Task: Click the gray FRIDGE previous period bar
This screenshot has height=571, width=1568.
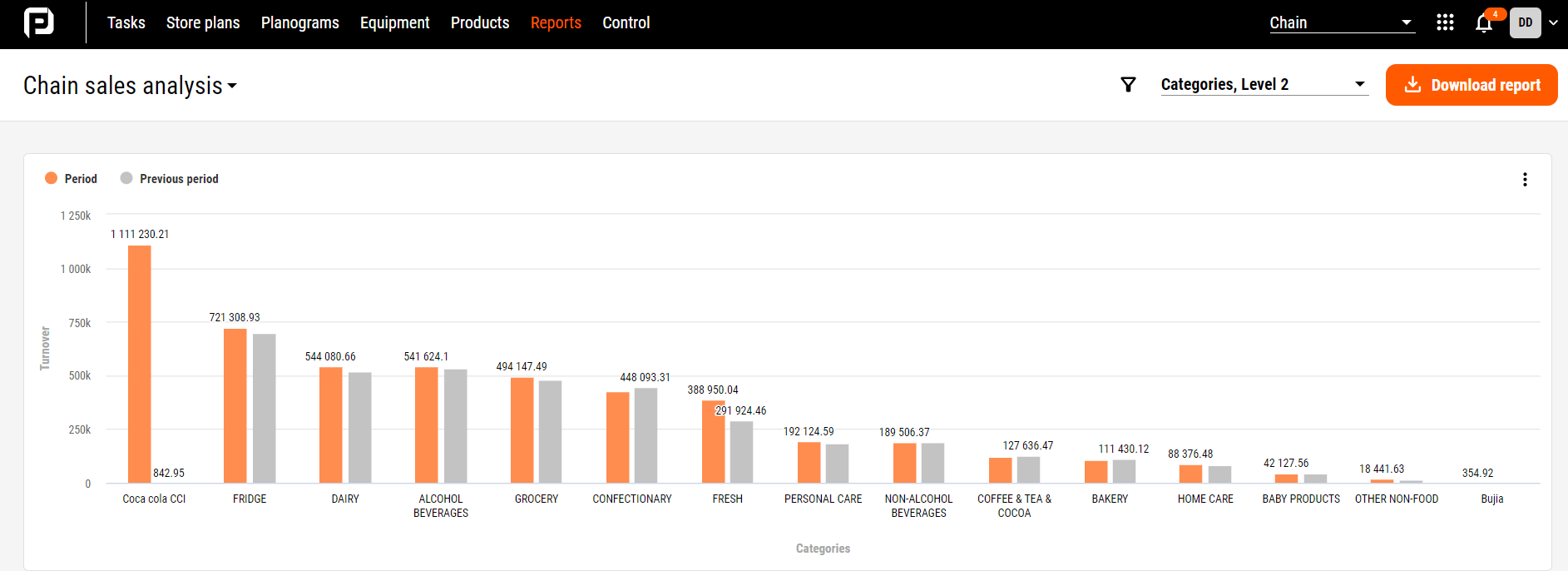Action: 264,408
